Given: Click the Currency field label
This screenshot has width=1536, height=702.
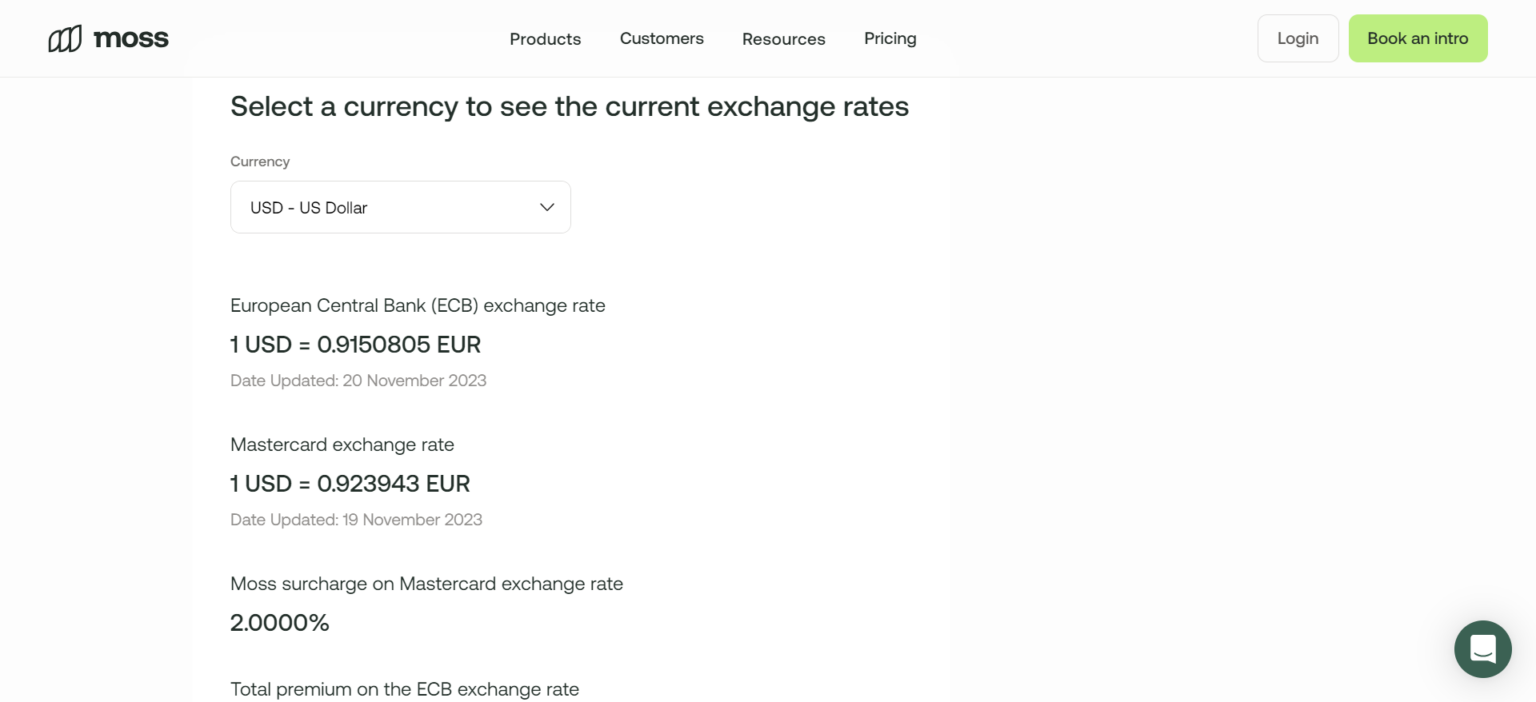Looking at the screenshot, I should click(x=260, y=161).
